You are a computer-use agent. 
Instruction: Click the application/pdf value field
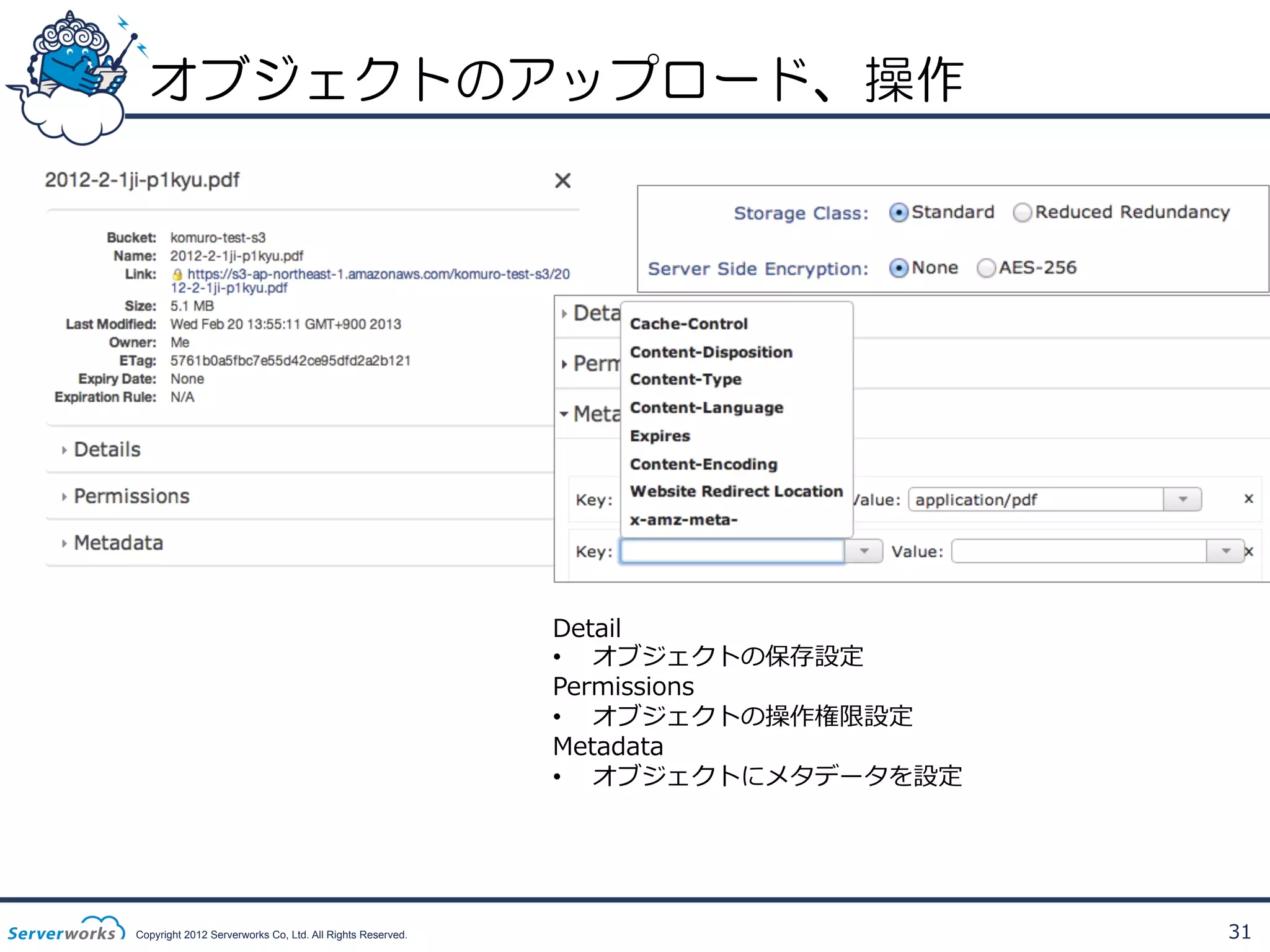coord(1036,499)
